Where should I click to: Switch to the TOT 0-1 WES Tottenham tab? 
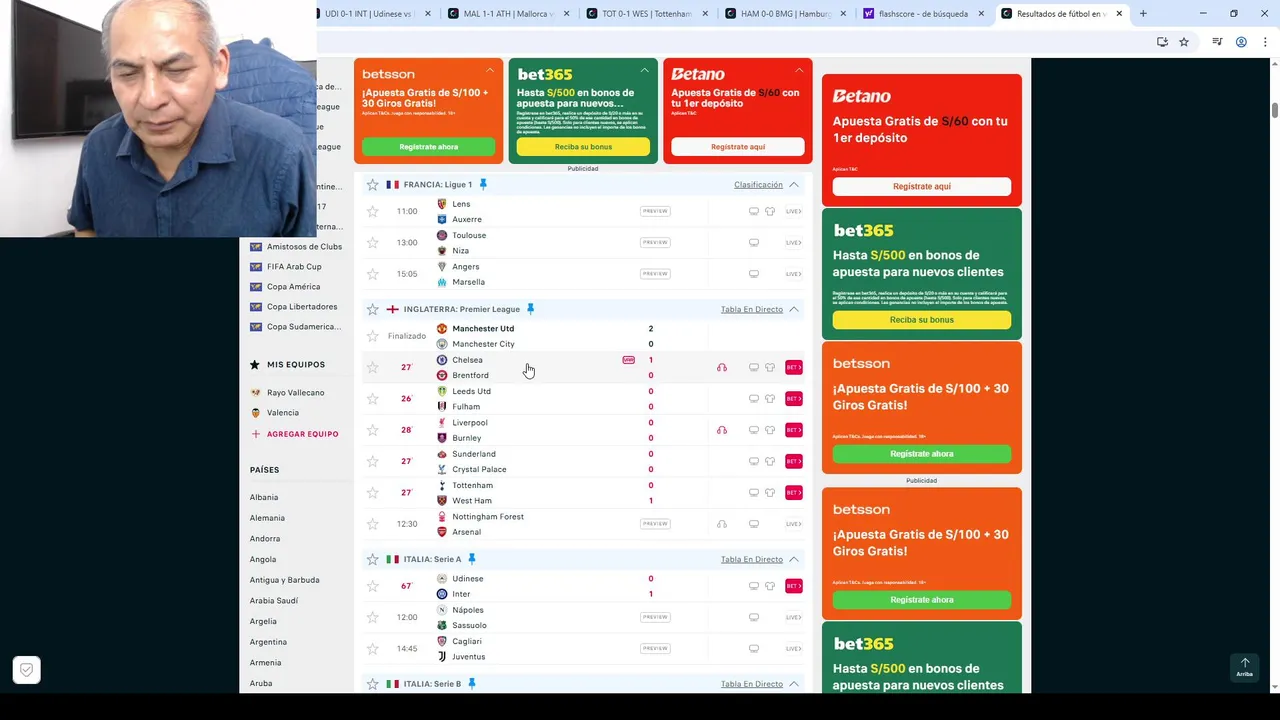tap(646, 14)
